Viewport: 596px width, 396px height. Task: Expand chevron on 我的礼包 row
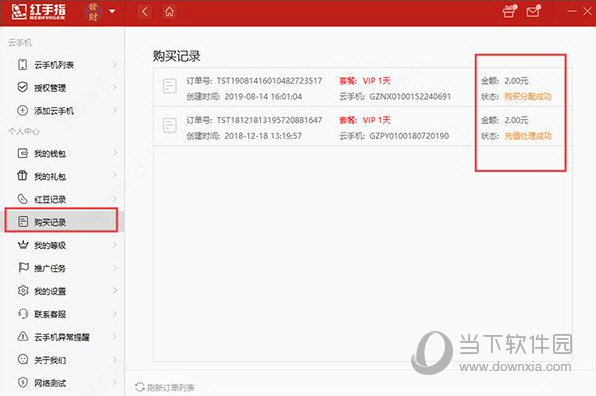(115, 176)
